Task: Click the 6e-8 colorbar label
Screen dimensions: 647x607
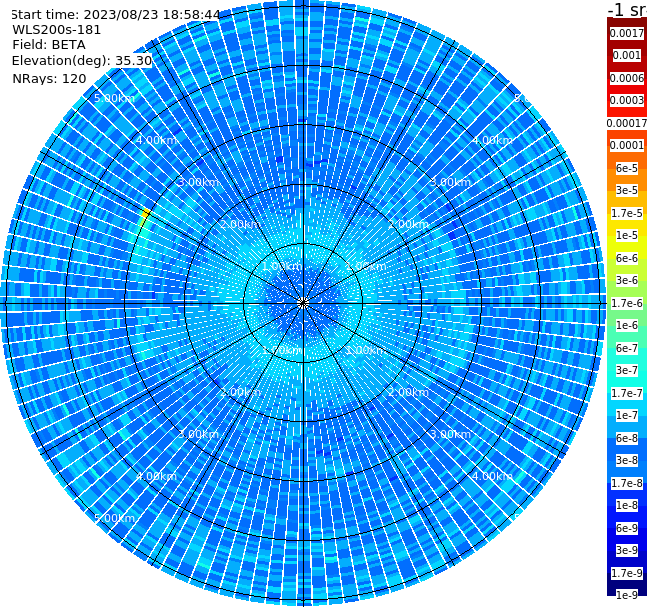Action: [x=627, y=438]
